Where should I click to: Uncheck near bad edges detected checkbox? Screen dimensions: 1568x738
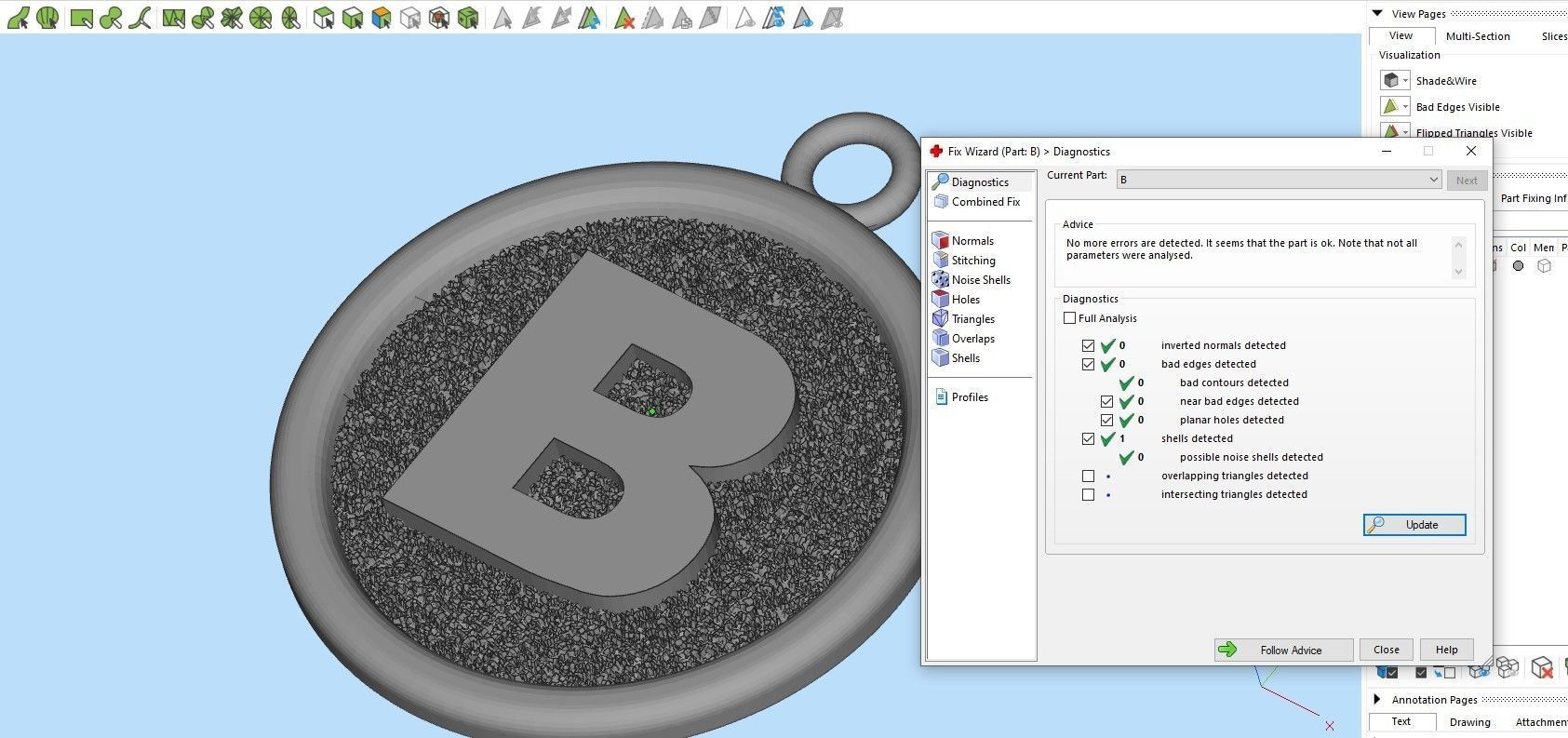[1107, 401]
